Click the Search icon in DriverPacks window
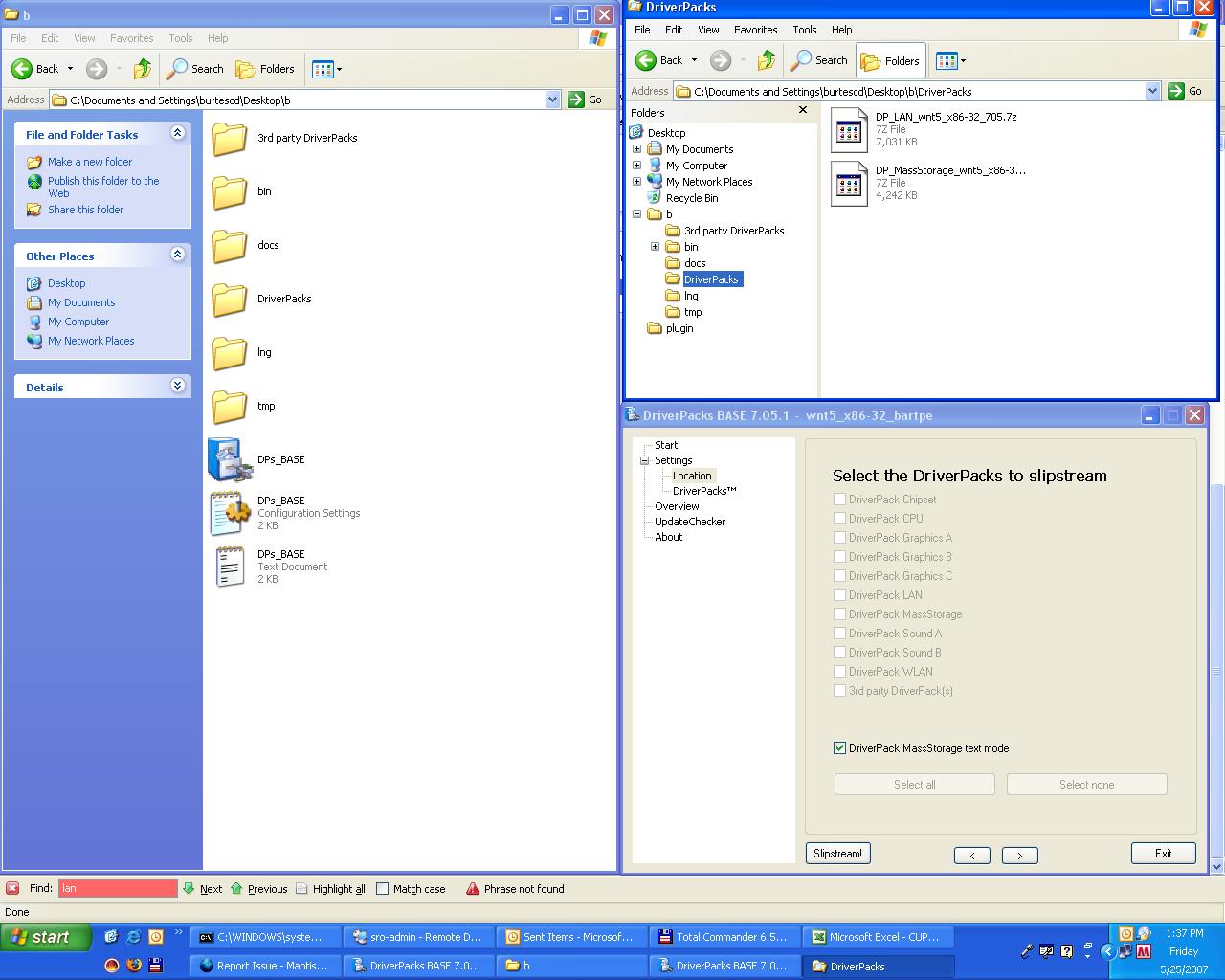 click(801, 61)
